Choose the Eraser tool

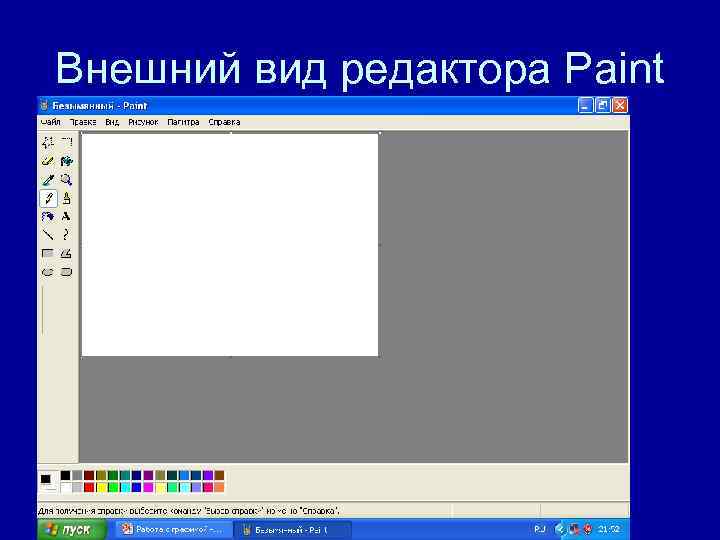(x=48, y=161)
